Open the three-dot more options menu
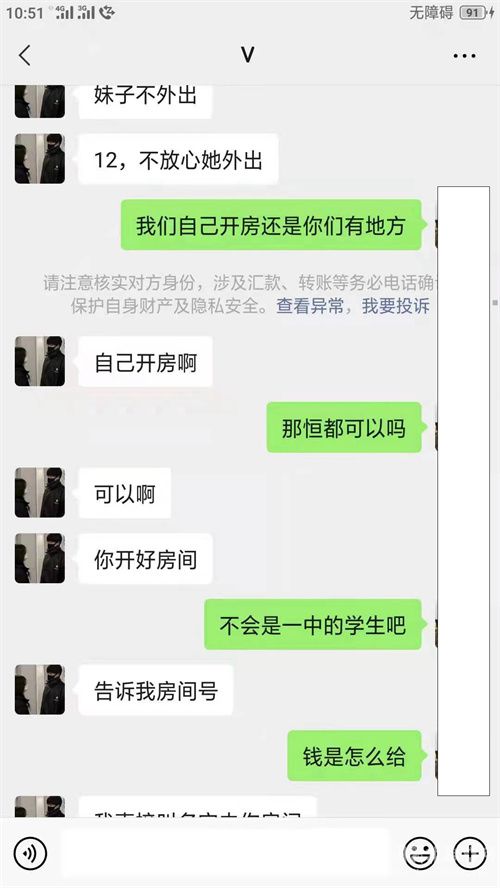 464,56
